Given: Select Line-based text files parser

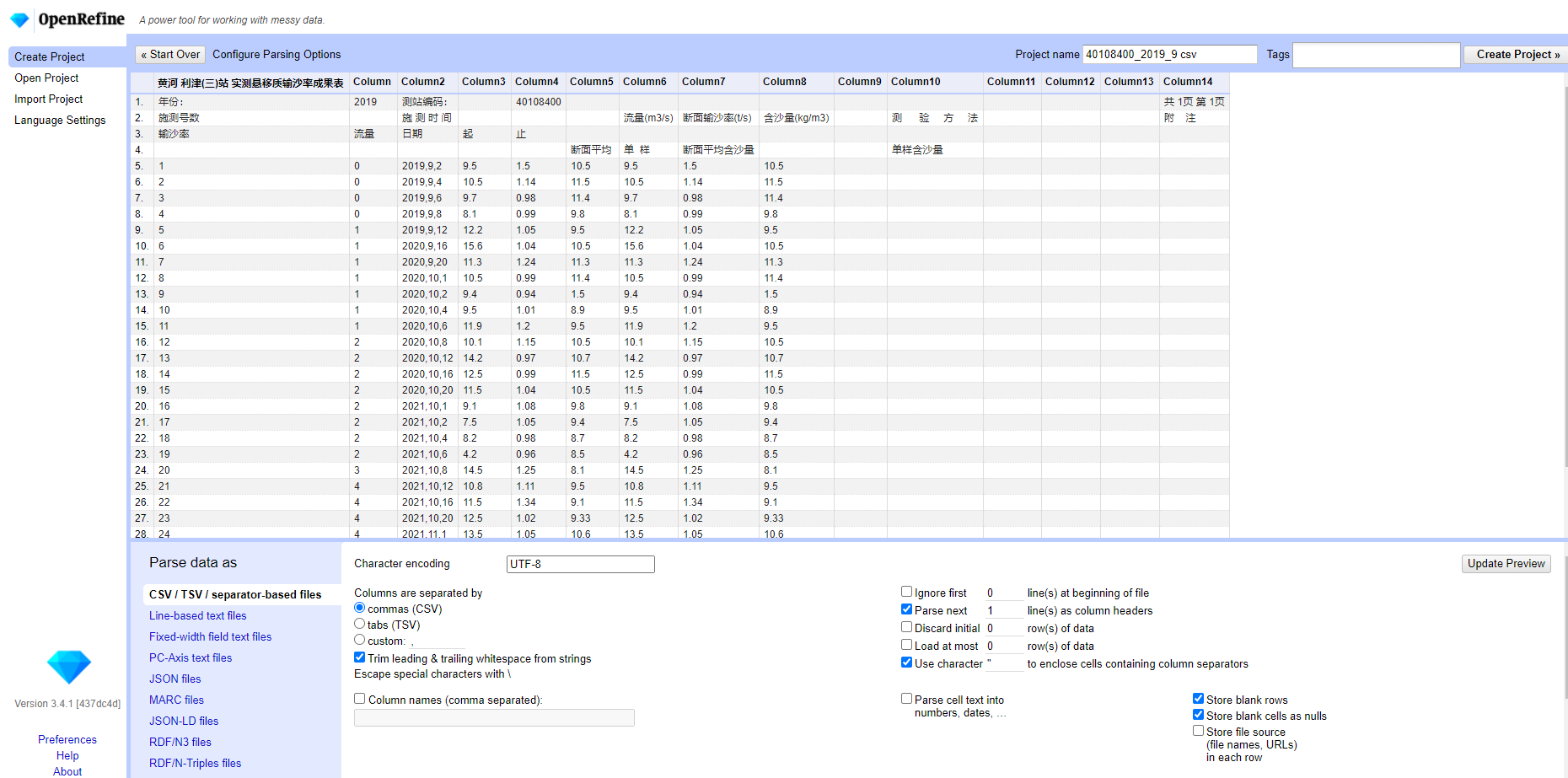Looking at the screenshot, I should pyautogui.click(x=198, y=615).
